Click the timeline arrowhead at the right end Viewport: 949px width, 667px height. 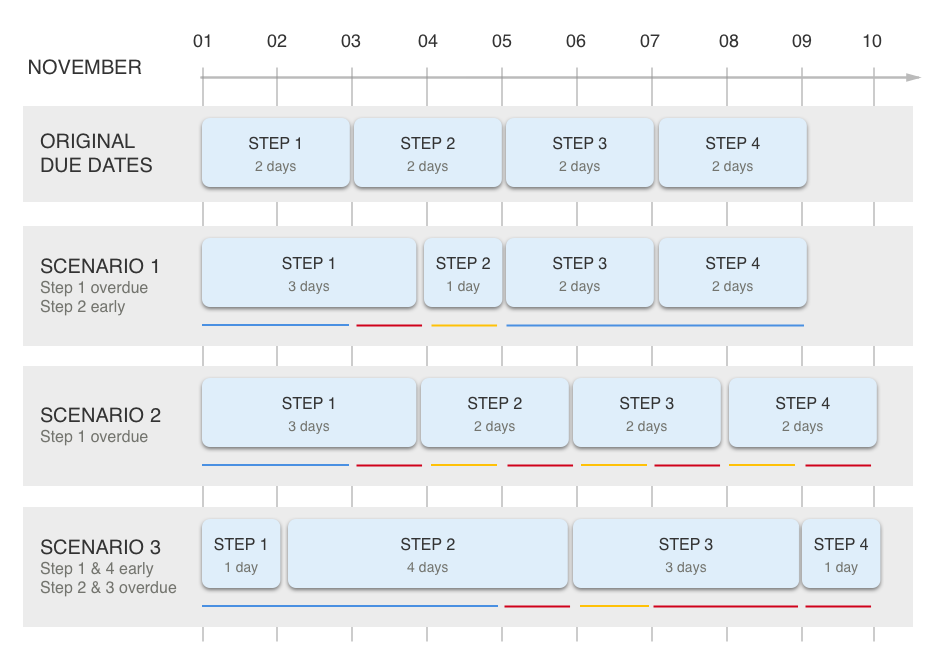(913, 77)
